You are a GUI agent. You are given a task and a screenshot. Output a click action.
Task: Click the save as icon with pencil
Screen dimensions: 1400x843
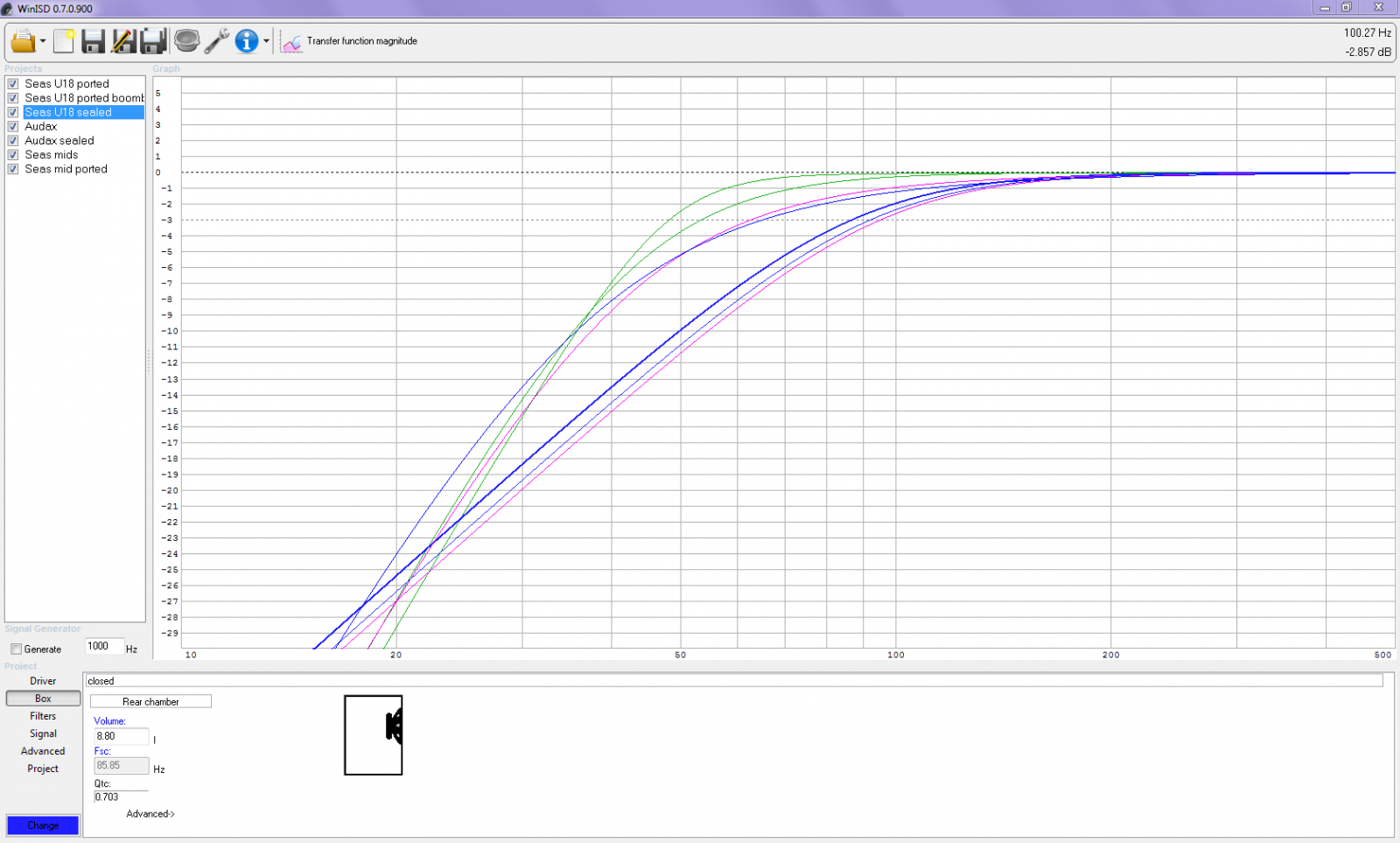pyautogui.click(x=123, y=41)
